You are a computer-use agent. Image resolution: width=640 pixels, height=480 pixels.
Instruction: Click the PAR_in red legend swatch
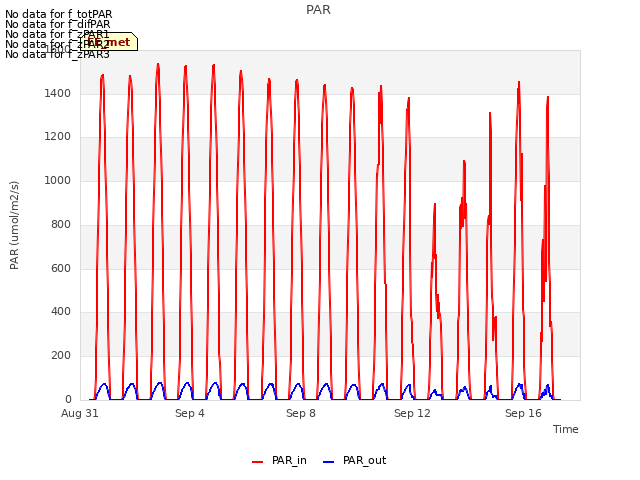(257, 462)
